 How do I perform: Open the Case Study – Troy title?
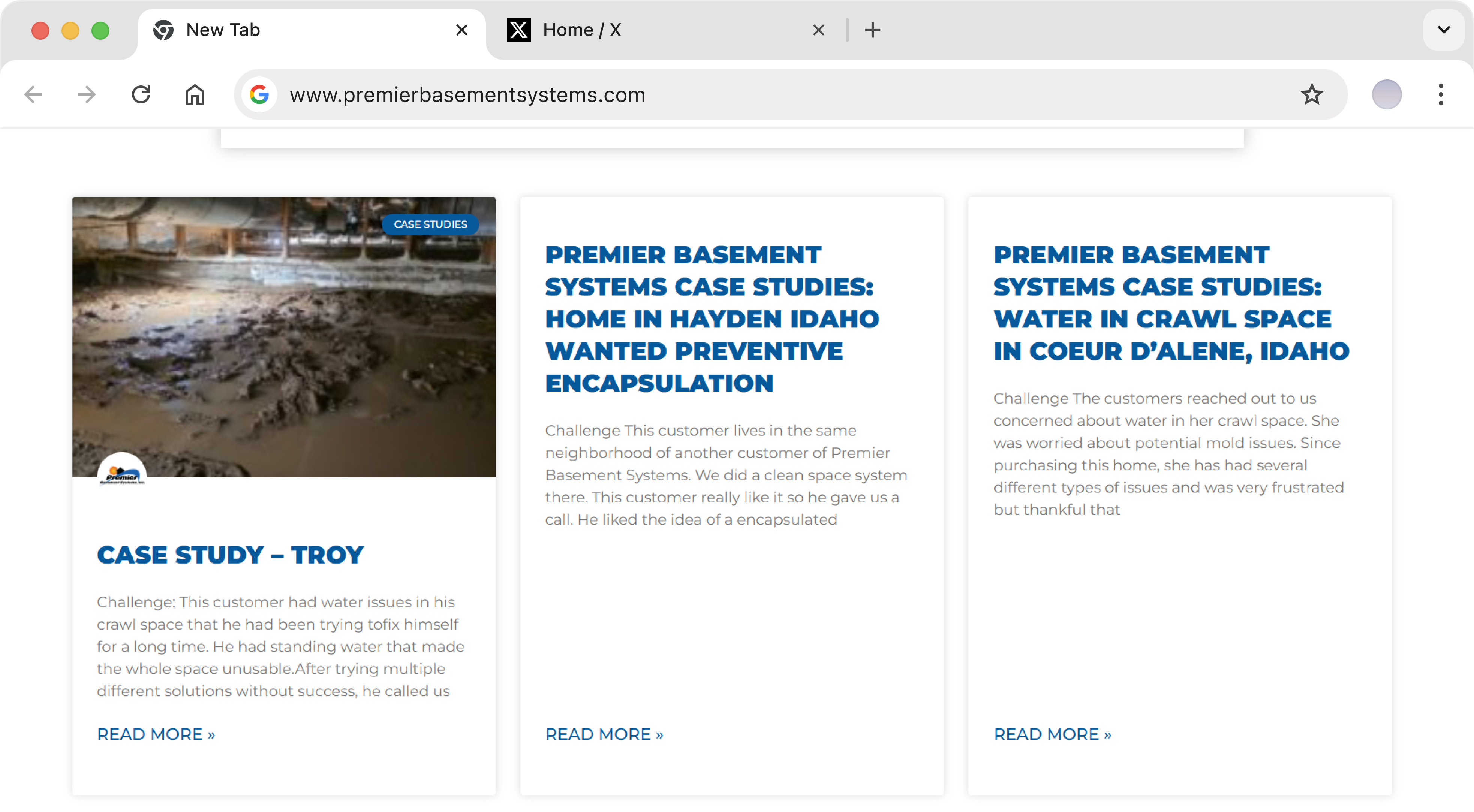coord(230,555)
